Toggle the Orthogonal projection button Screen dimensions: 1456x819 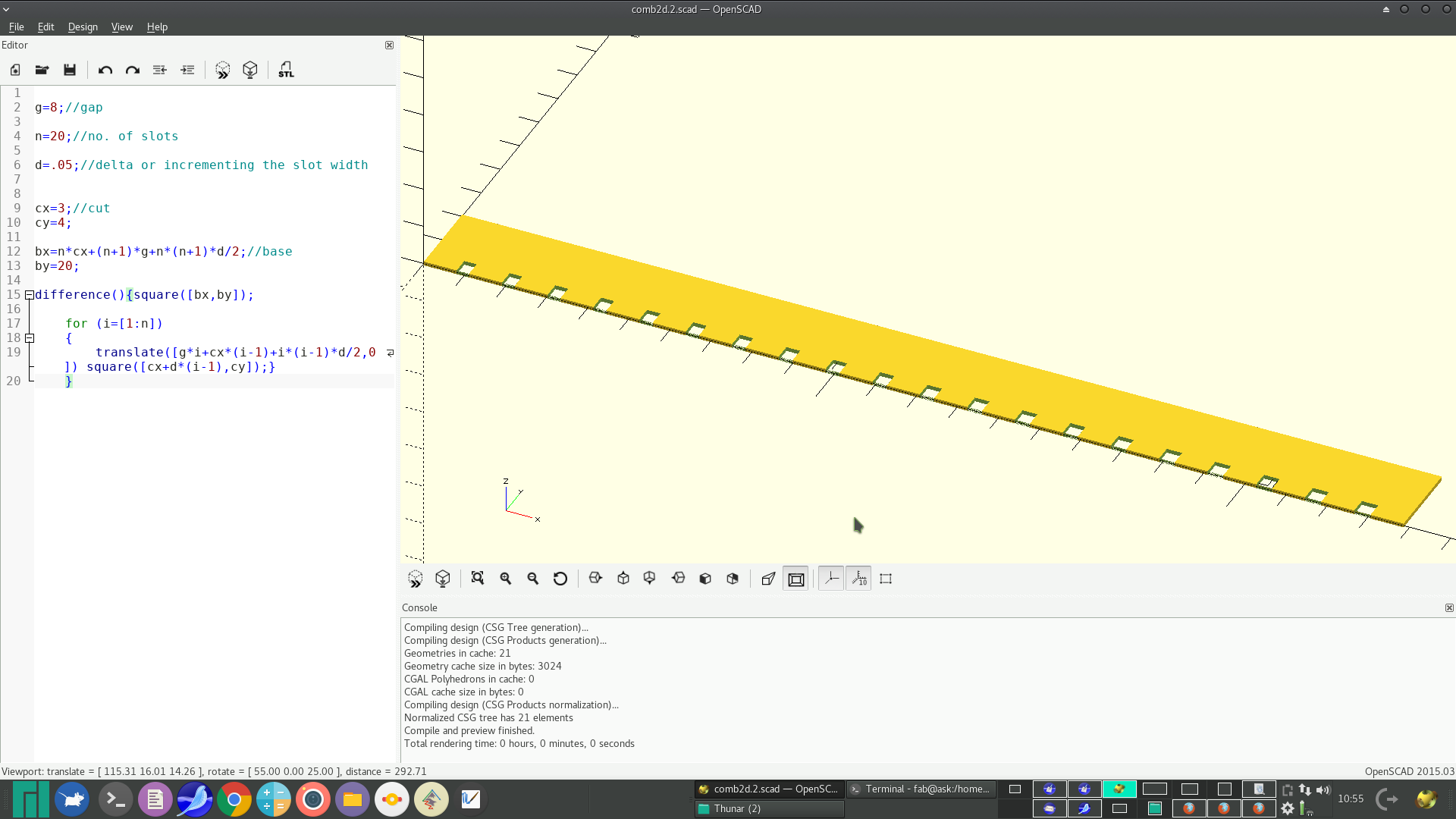coord(796,579)
